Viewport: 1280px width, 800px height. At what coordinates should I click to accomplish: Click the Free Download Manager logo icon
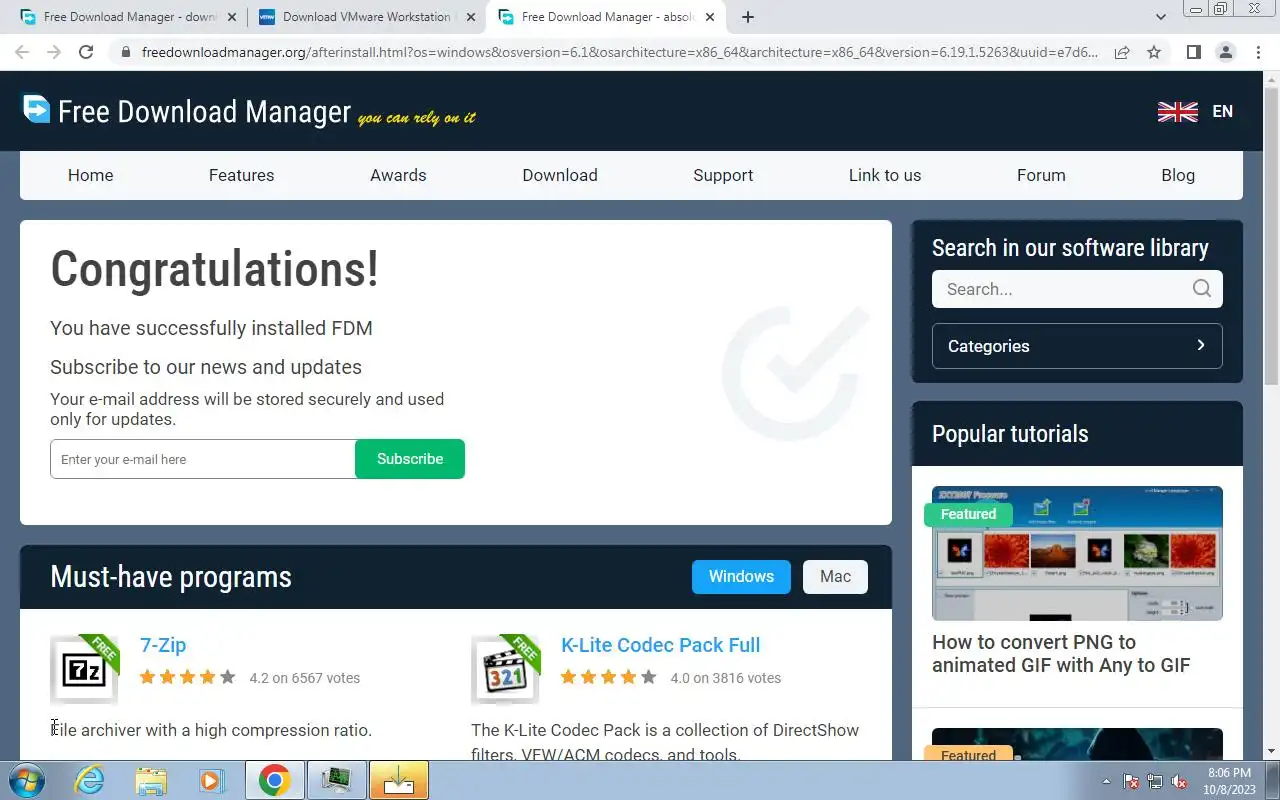(x=36, y=109)
